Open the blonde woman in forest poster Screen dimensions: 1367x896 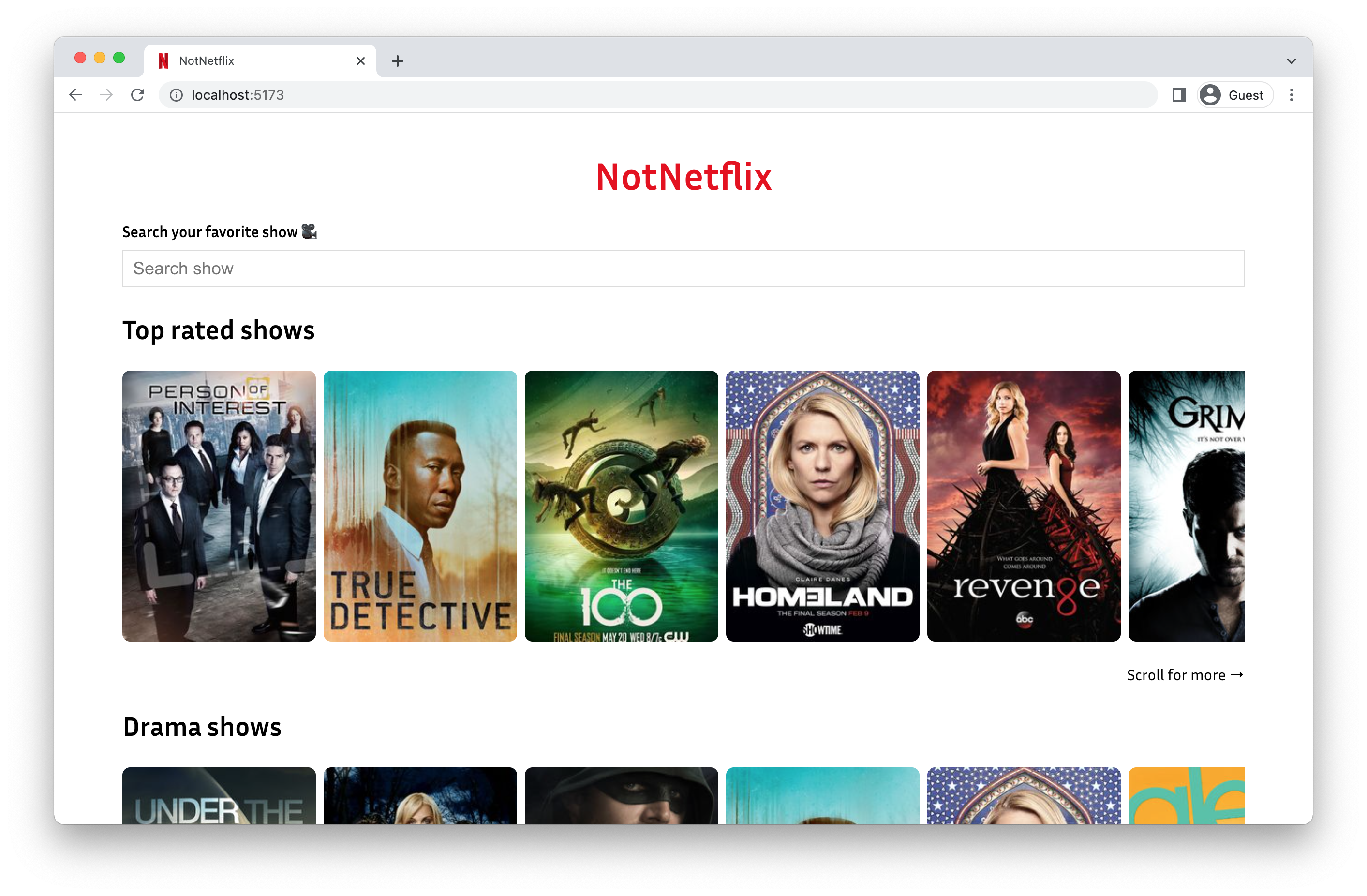420,795
